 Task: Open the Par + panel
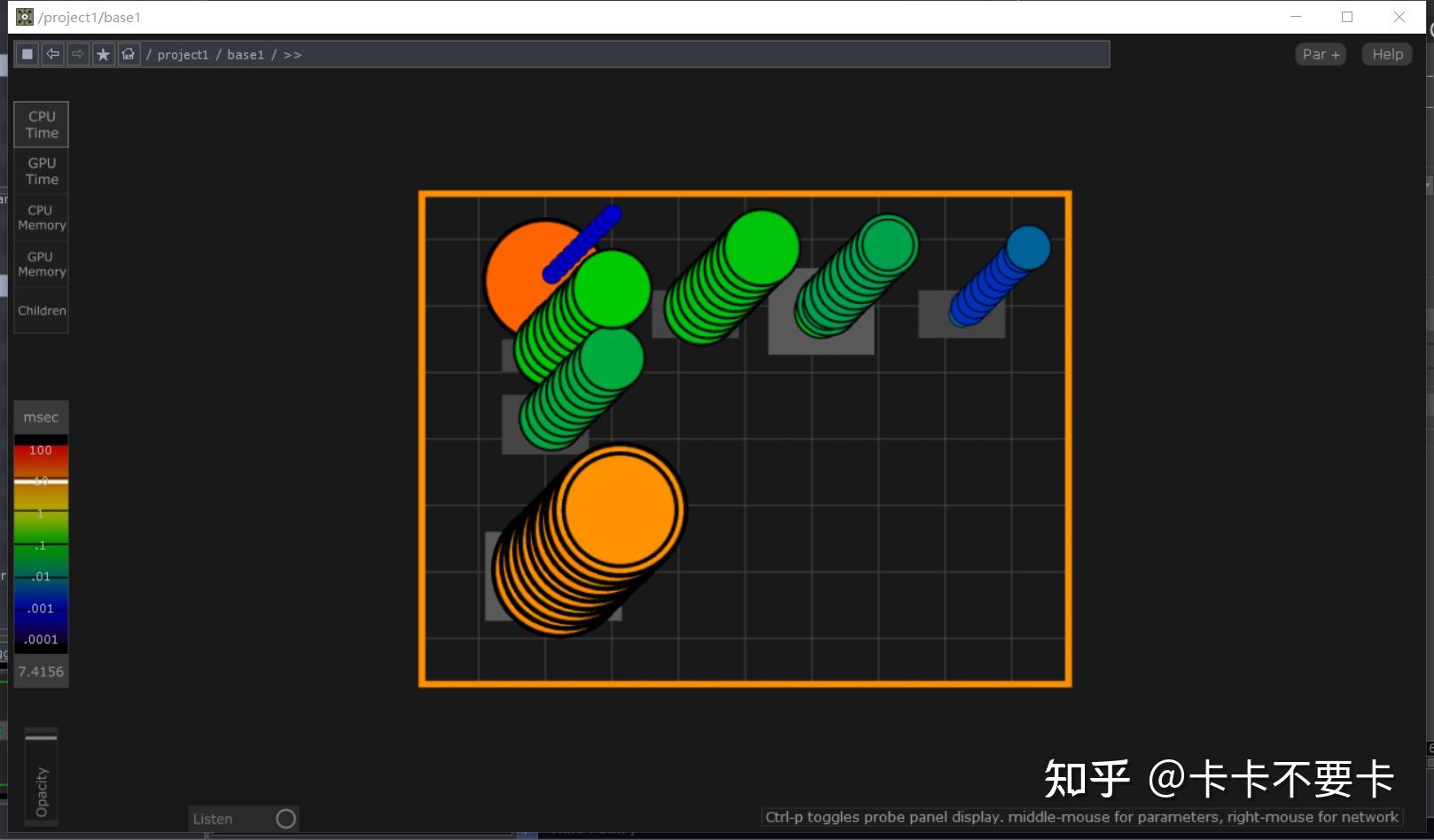click(1320, 54)
